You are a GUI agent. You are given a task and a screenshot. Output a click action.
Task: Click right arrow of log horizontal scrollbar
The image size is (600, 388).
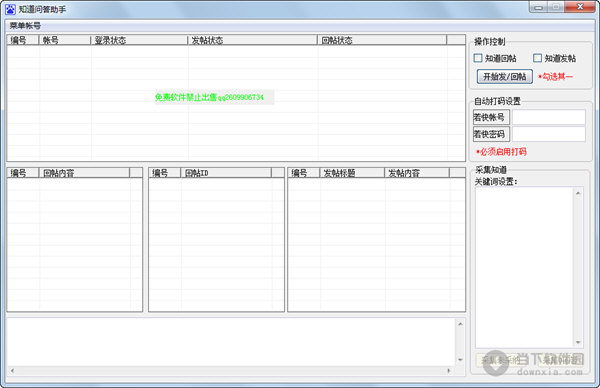(449, 370)
